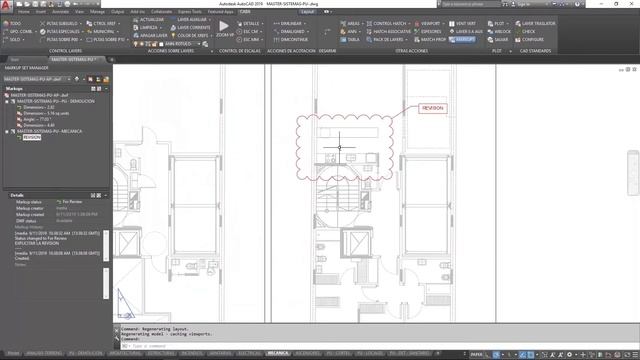Open CTROL XREF dropdown
640x360 pixels.
(x=119, y=24)
